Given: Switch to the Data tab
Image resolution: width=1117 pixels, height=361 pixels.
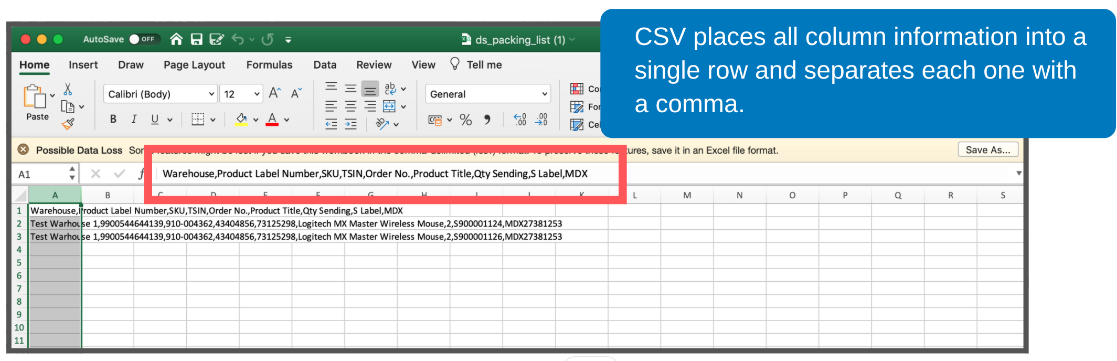Looking at the screenshot, I should point(325,65).
